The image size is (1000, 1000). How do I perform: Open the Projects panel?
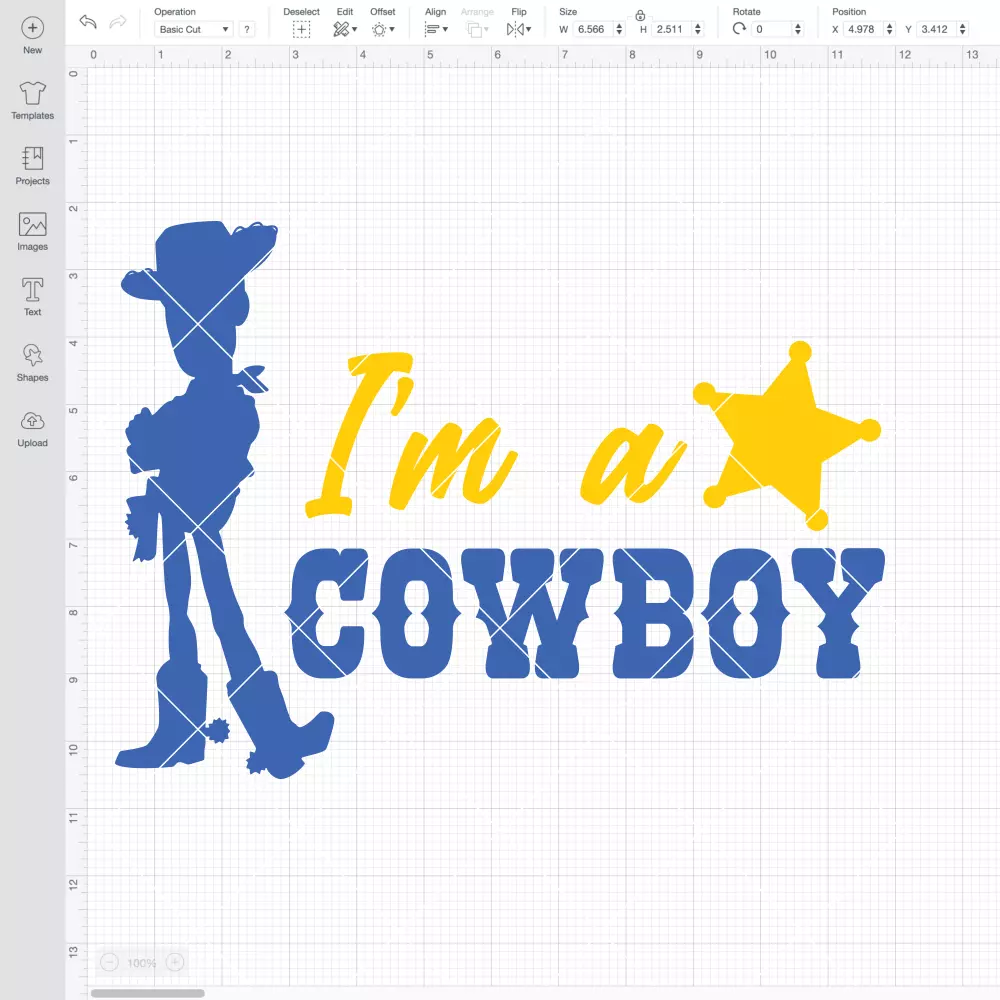pos(33,166)
